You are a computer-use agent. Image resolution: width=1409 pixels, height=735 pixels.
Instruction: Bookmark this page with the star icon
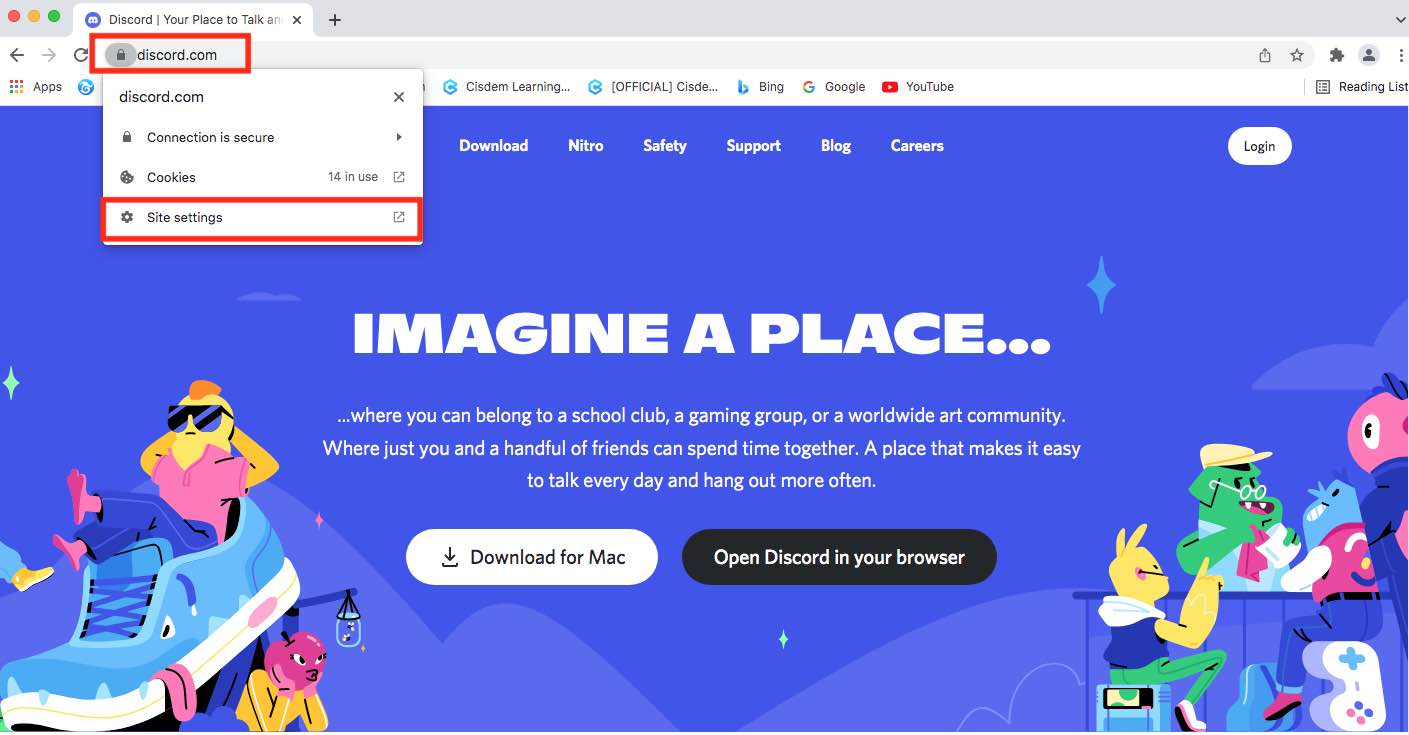click(1297, 55)
